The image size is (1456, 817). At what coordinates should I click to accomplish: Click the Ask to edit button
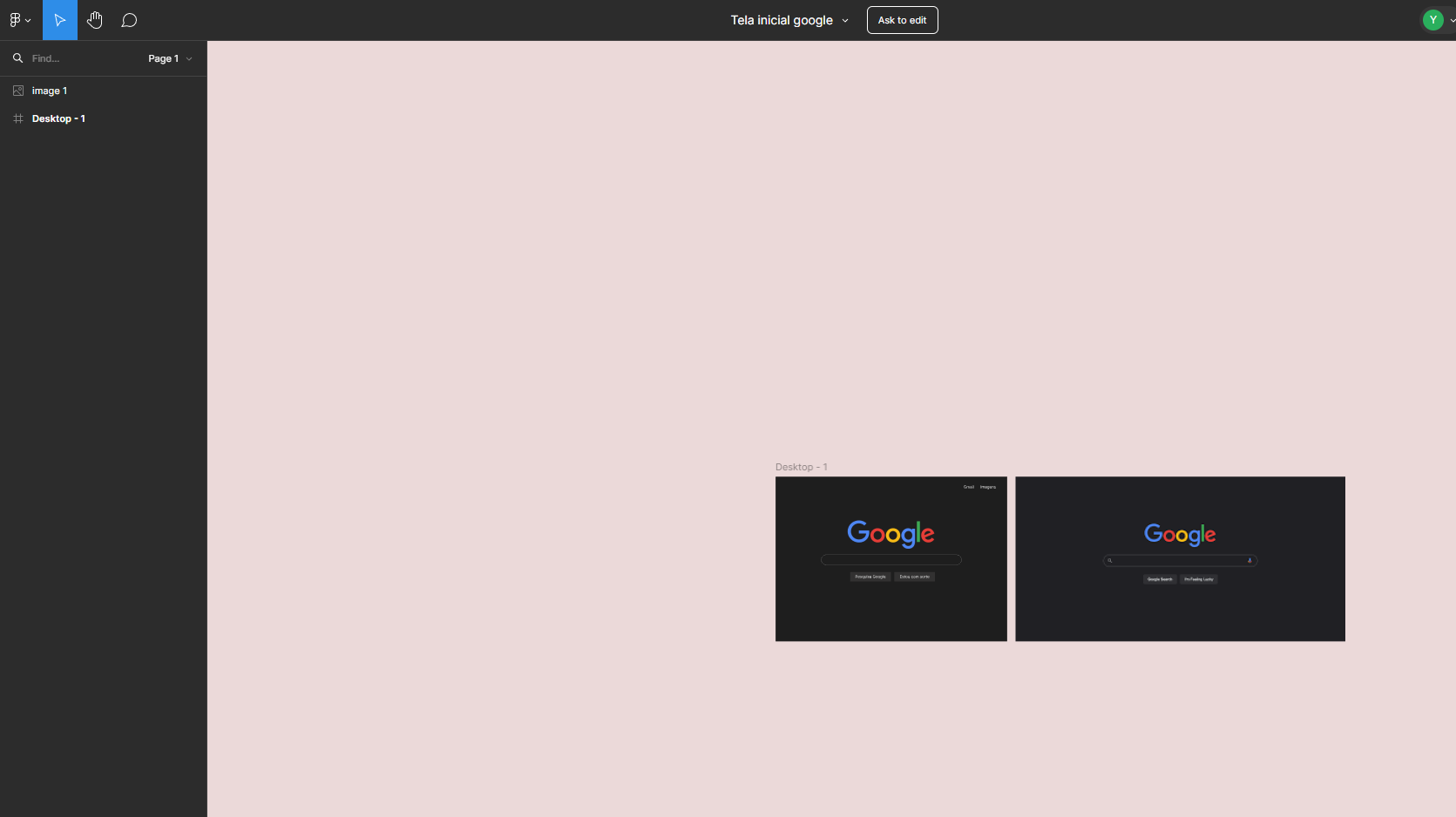pos(902,20)
